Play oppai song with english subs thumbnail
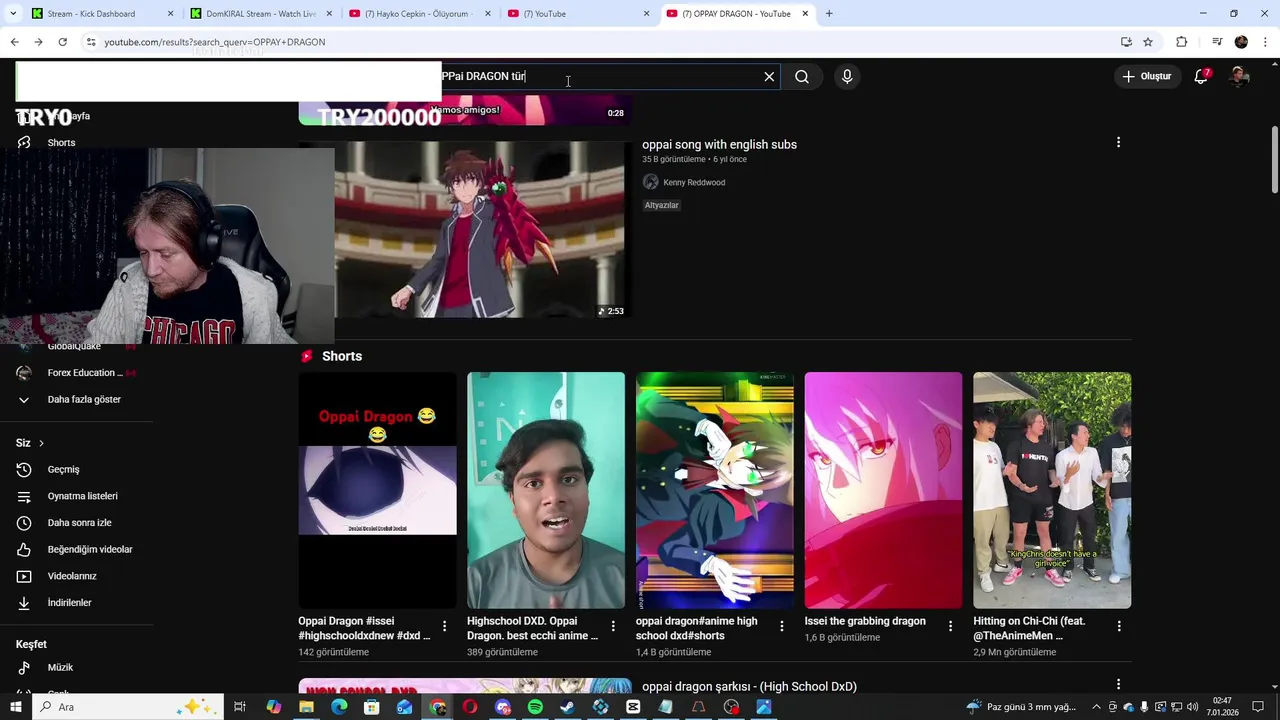This screenshot has height=720, width=1280. [x=482, y=229]
